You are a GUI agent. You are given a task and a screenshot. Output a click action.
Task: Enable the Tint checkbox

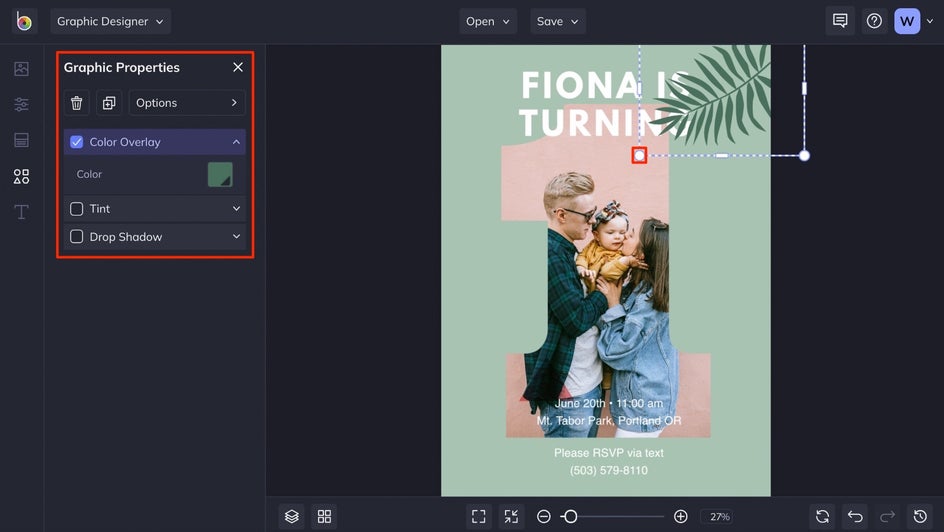[76, 209]
